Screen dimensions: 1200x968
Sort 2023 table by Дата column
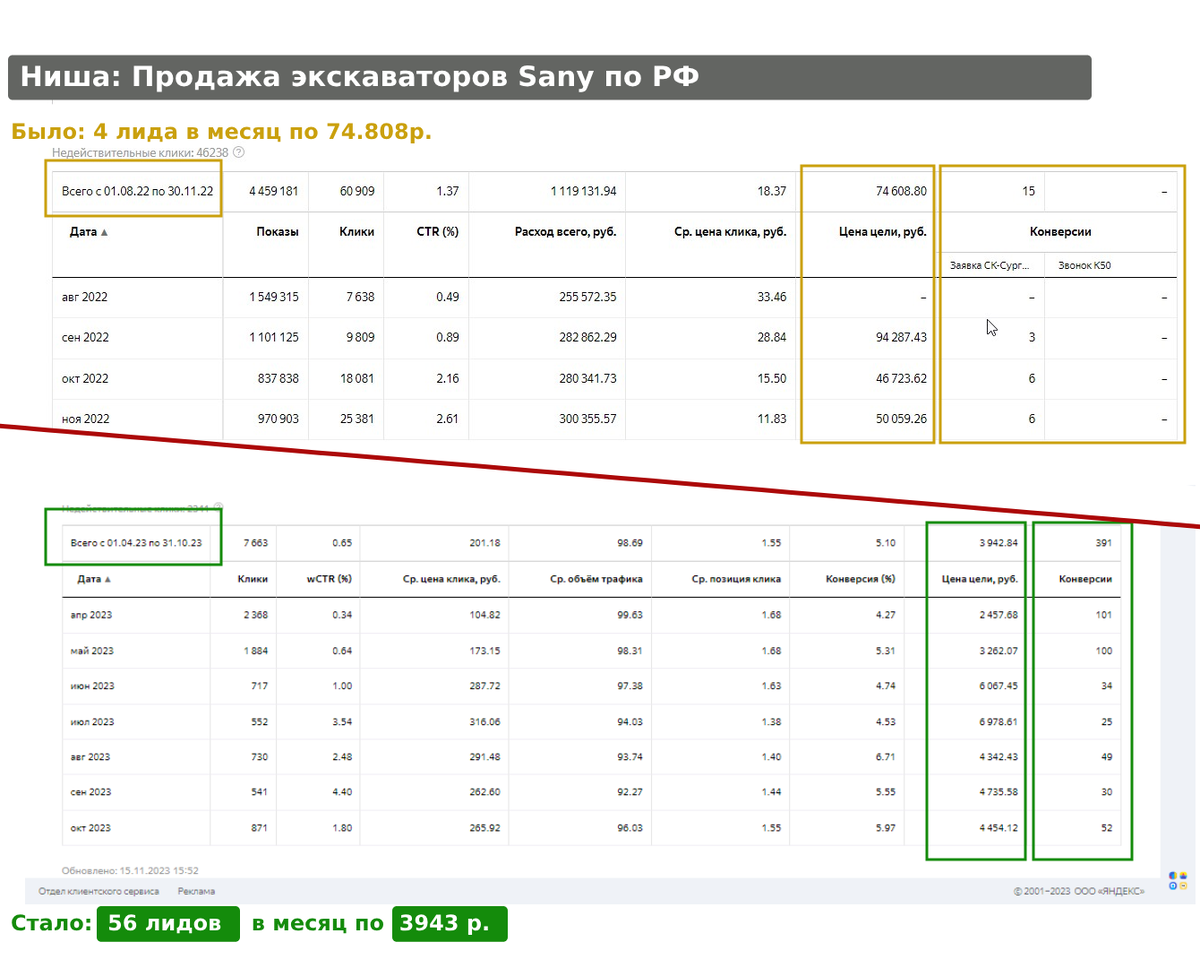pyautogui.click(x=95, y=579)
